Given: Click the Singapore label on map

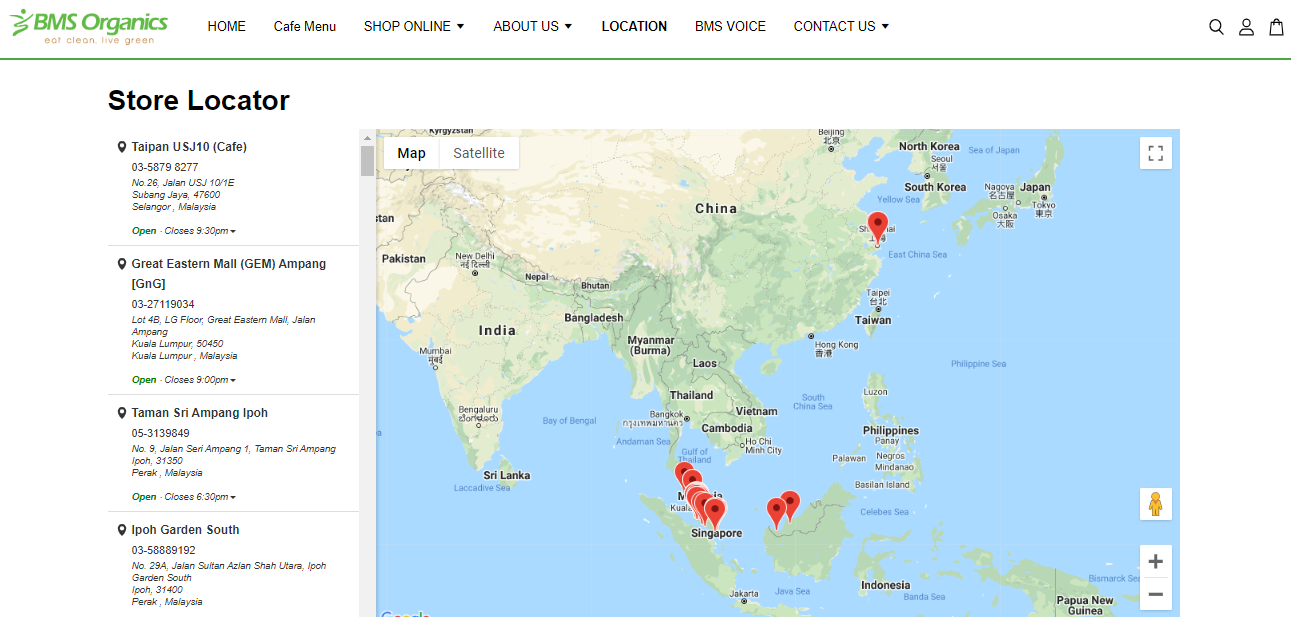Looking at the screenshot, I should tap(717, 533).
